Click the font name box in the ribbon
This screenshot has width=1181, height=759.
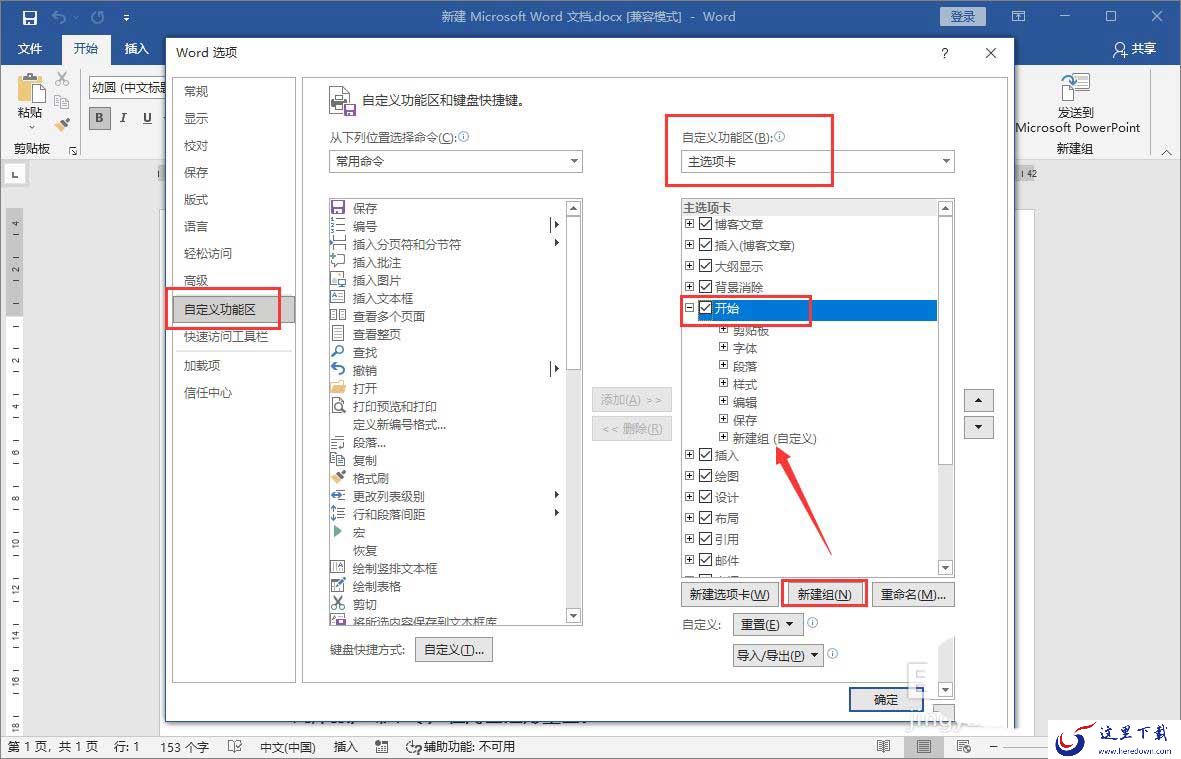tap(127, 87)
